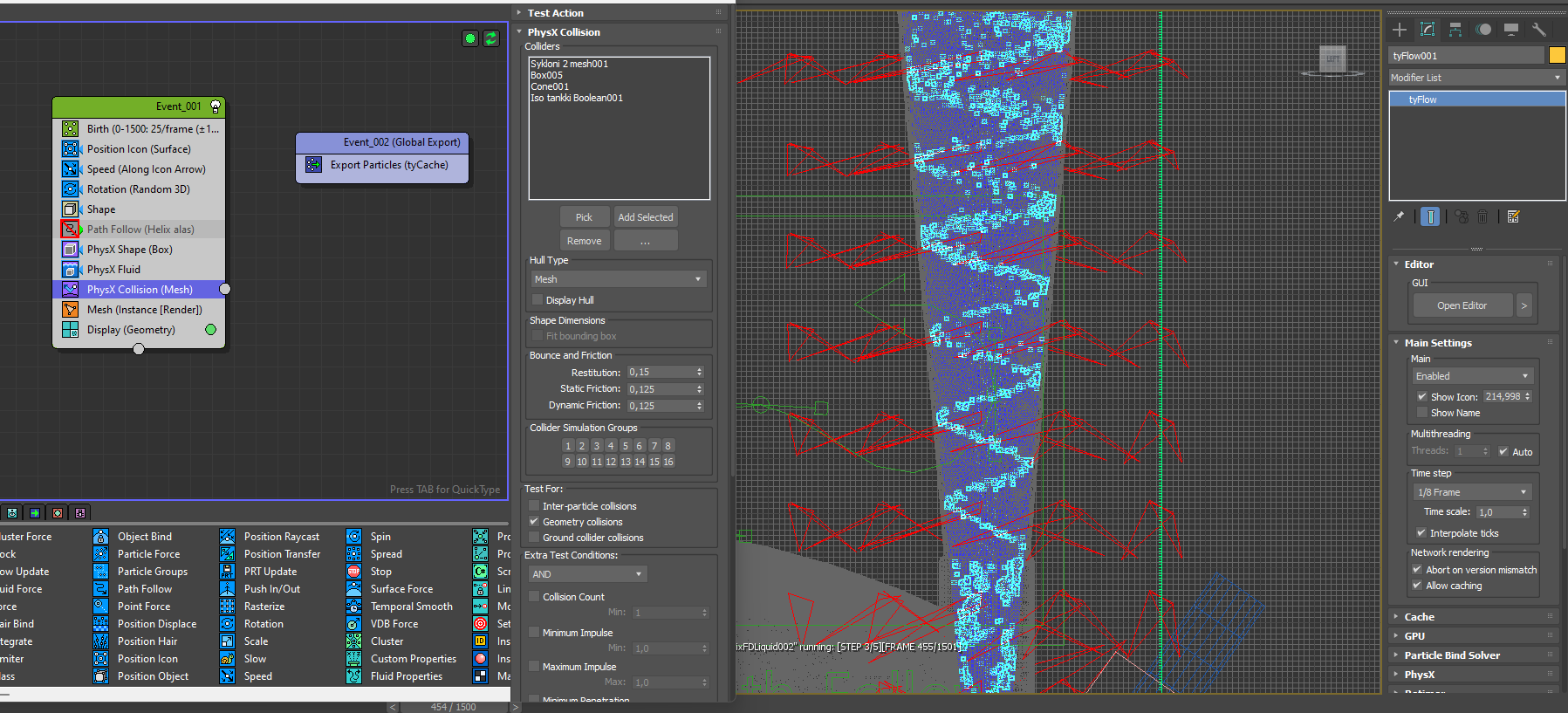The width and height of the screenshot is (1568, 713).
Task: Click Export Particles operator icon in Event_002
Action: click(314, 164)
